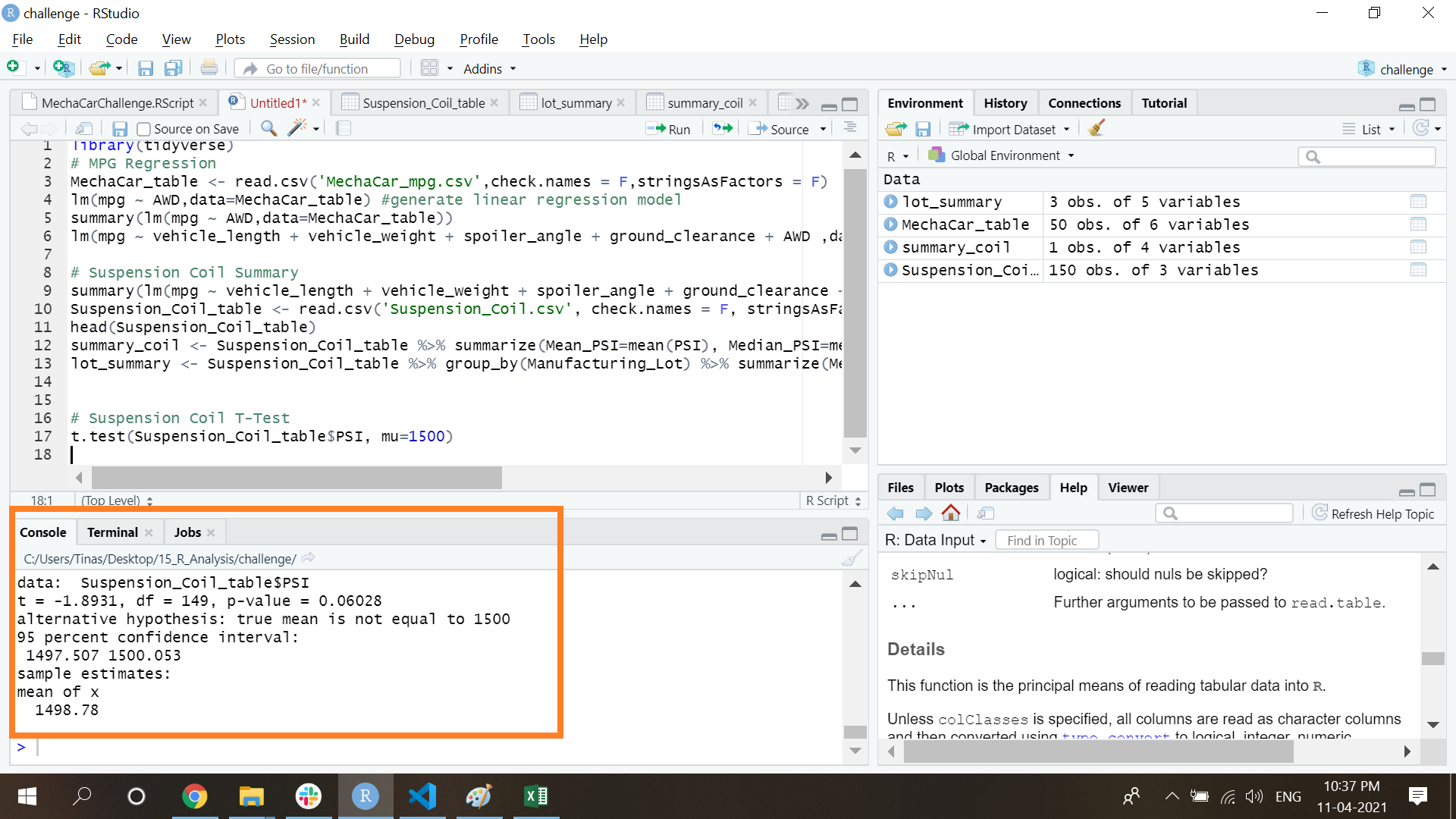Load workspace icon in Environment pane

tap(896, 129)
